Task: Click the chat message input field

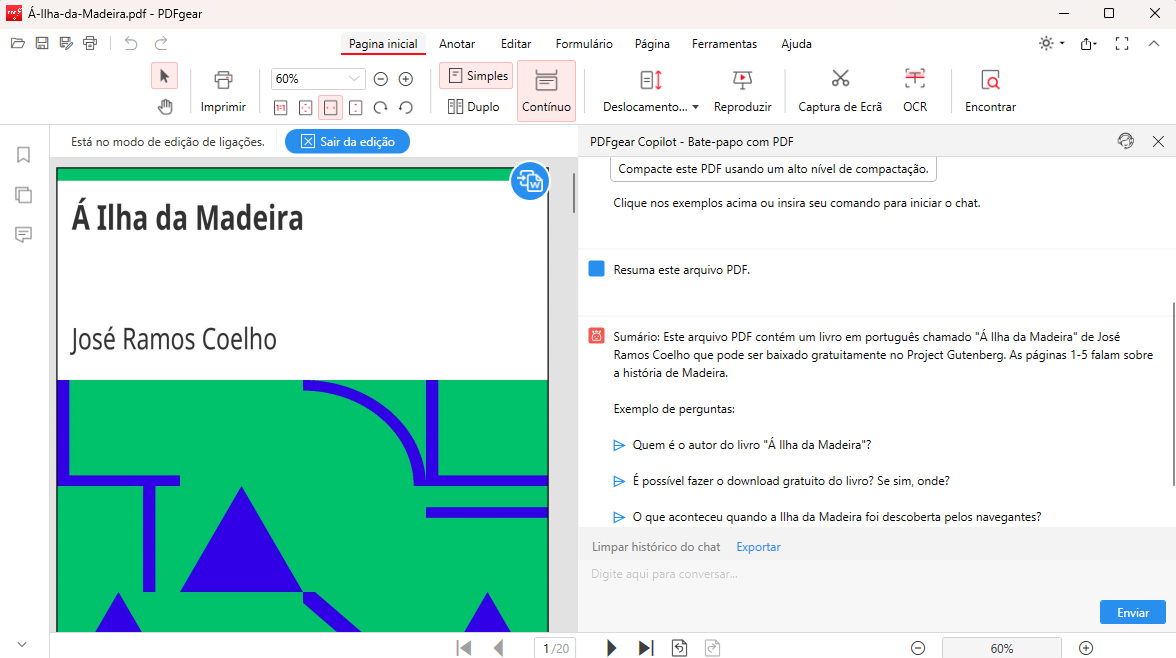Action: point(877,574)
